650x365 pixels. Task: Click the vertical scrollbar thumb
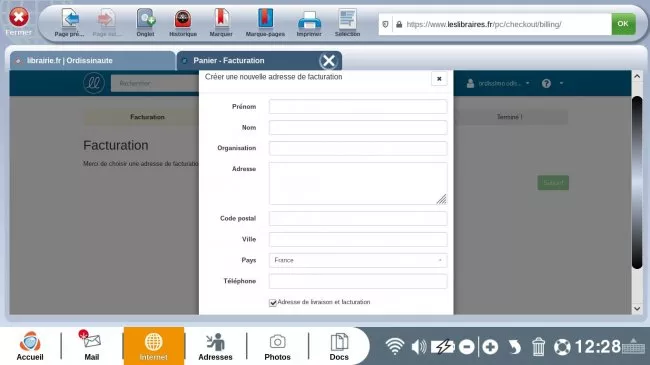pos(637,182)
